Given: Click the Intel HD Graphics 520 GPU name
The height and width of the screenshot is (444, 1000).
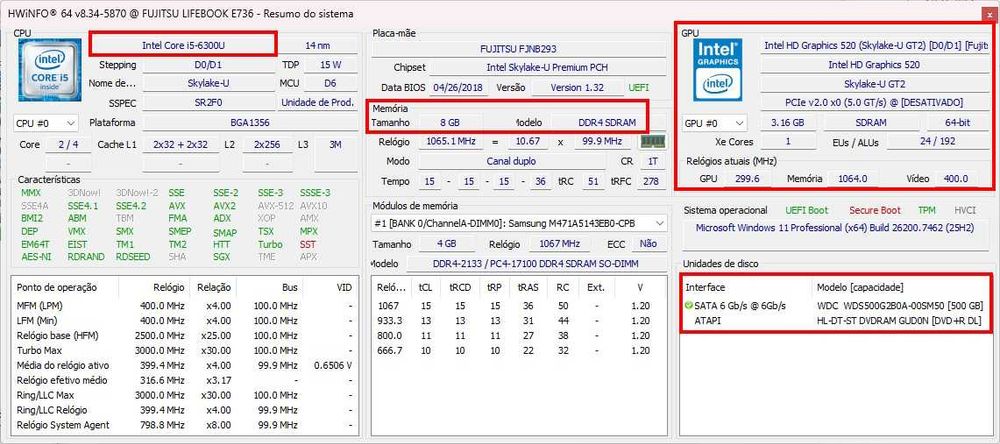Looking at the screenshot, I should click(x=874, y=64).
